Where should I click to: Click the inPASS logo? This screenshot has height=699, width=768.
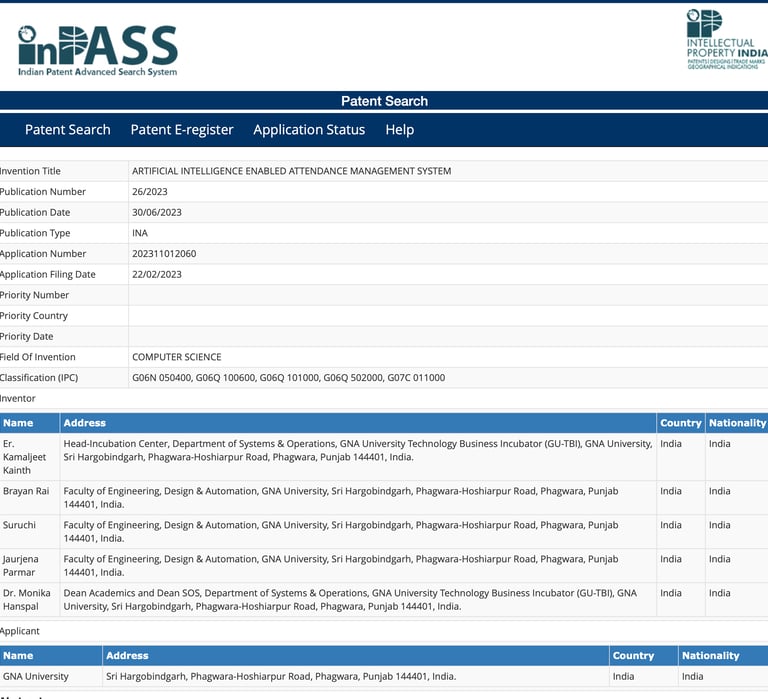pyautogui.click(x=97, y=51)
